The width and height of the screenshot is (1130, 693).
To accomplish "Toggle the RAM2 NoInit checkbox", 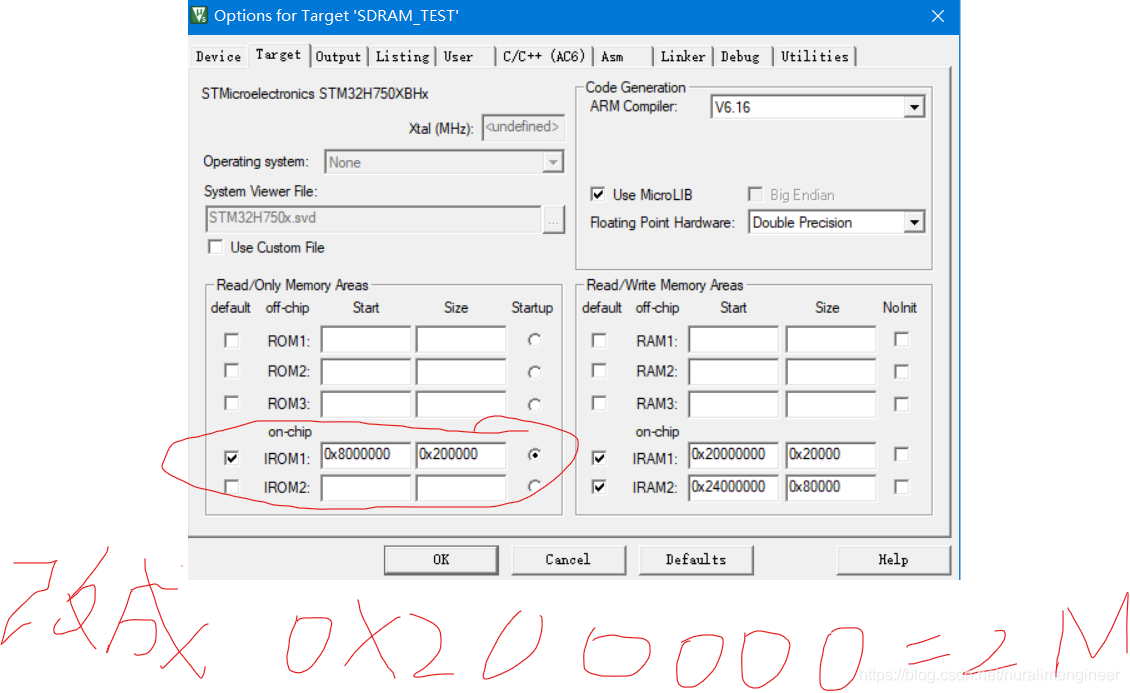I will coord(901,372).
